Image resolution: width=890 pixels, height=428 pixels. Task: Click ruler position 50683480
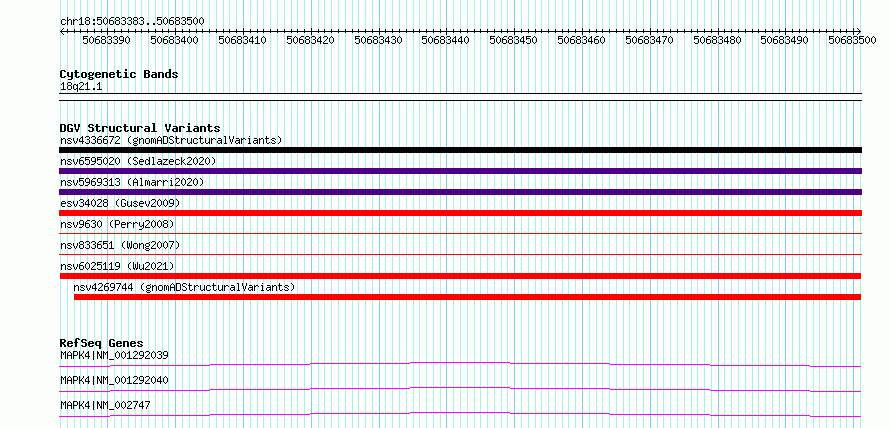717,40
